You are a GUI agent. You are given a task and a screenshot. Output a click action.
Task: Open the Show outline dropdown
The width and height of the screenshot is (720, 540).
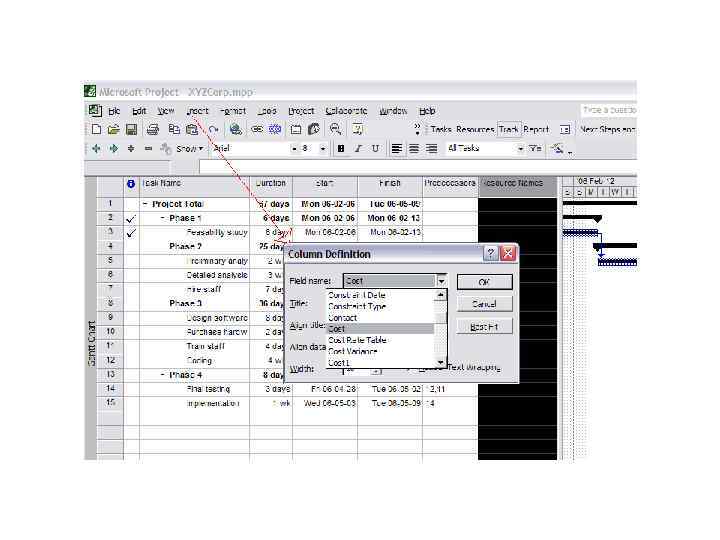point(190,148)
